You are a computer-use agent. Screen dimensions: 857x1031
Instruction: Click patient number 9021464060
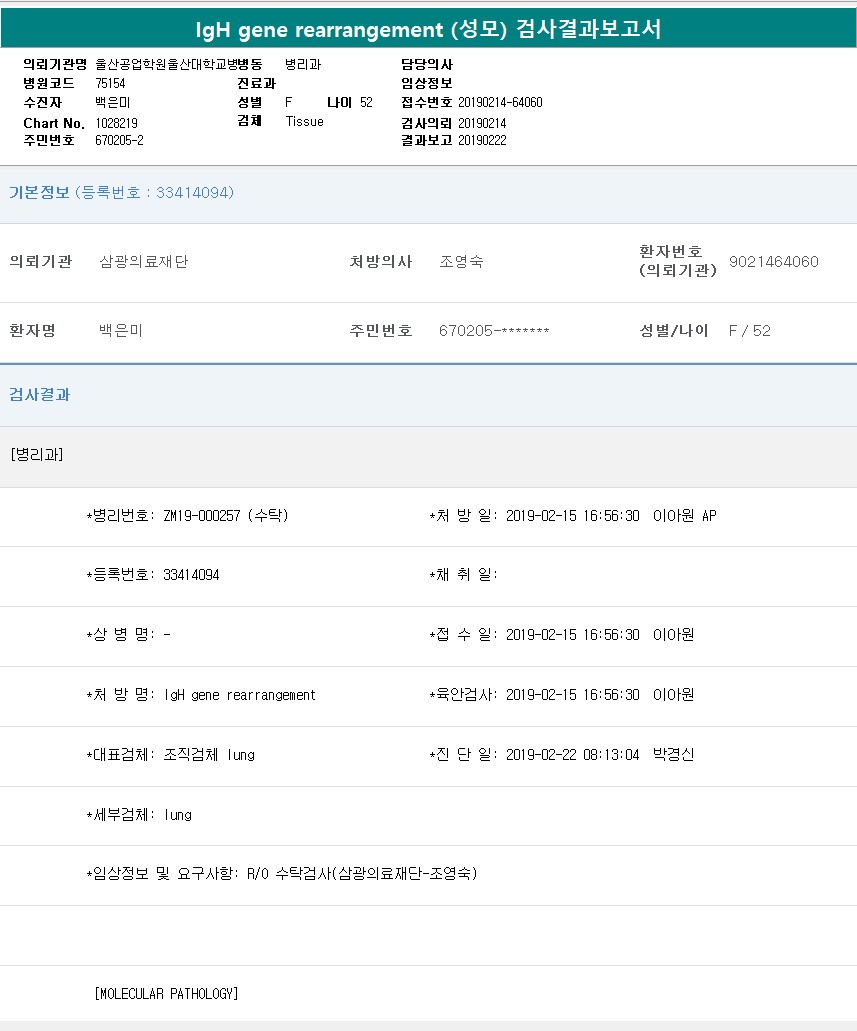click(x=773, y=262)
